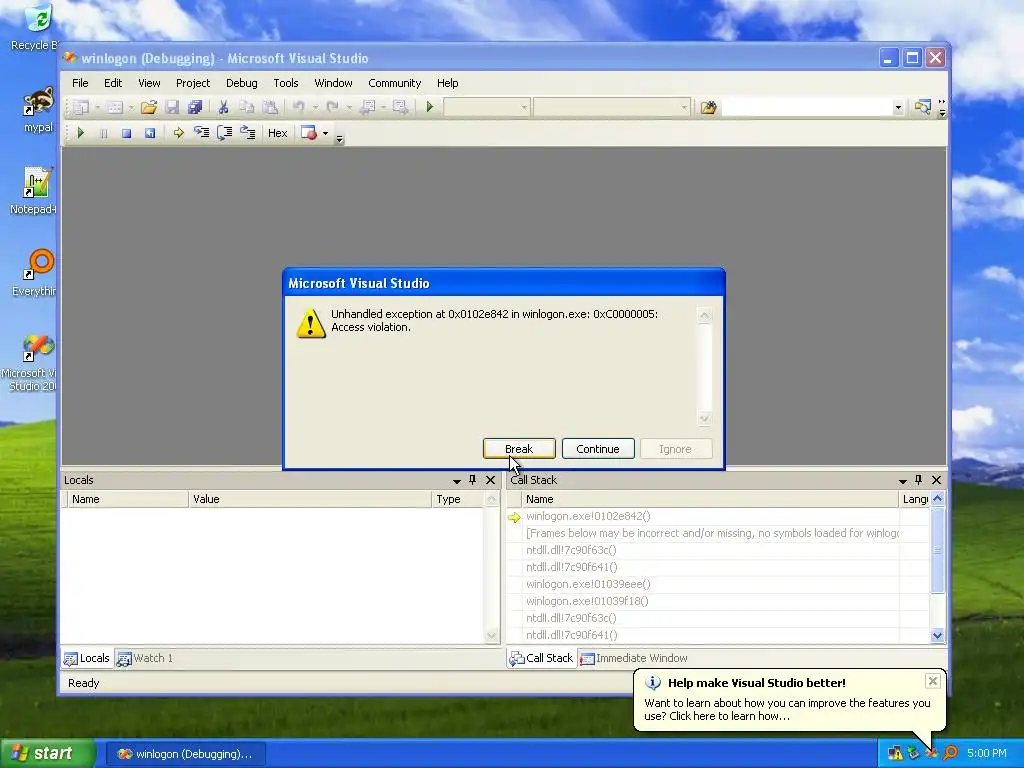The height and width of the screenshot is (768, 1024).
Task: Click the Call Stack vertical scrollbar thumb
Action: coord(938,550)
